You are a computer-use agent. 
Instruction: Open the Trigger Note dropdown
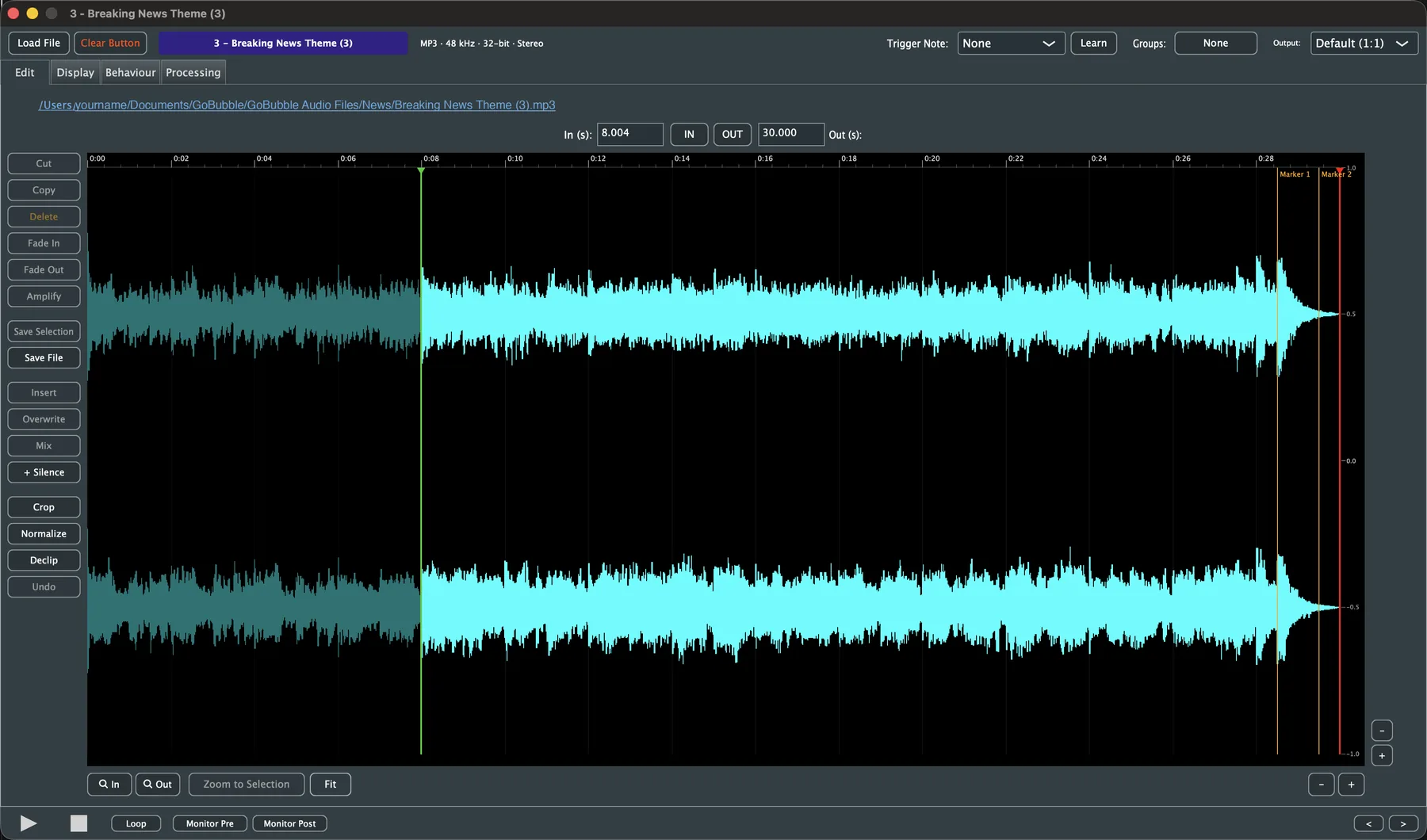click(x=1011, y=44)
